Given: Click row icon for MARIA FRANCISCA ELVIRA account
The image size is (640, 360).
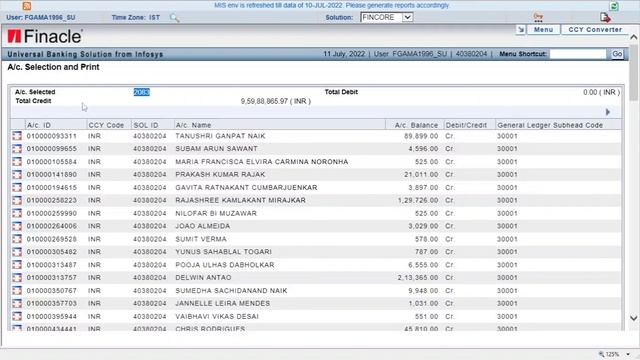Looking at the screenshot, I should pos(17,162).
